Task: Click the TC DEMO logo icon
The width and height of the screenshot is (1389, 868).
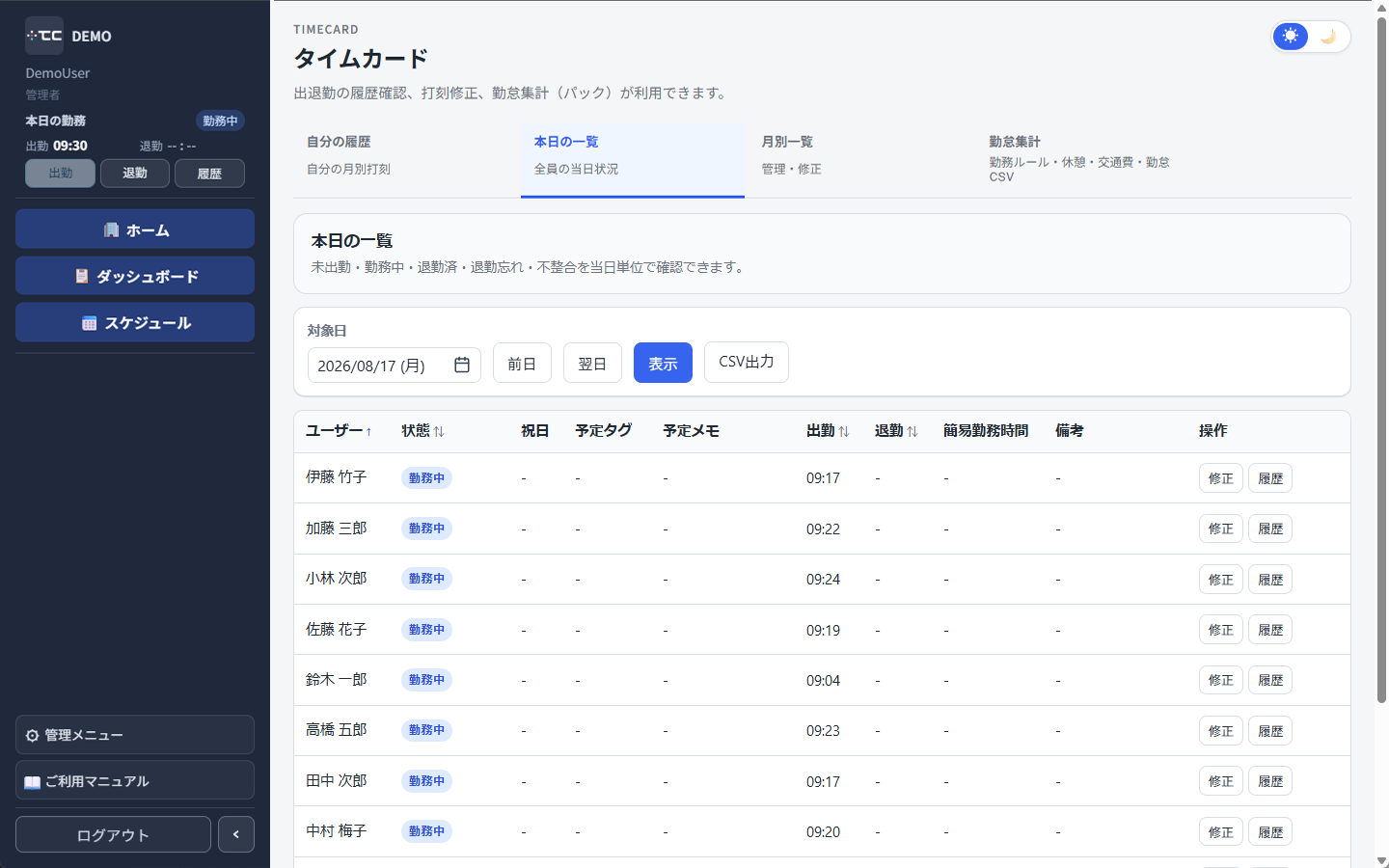Action: point(44,36)
